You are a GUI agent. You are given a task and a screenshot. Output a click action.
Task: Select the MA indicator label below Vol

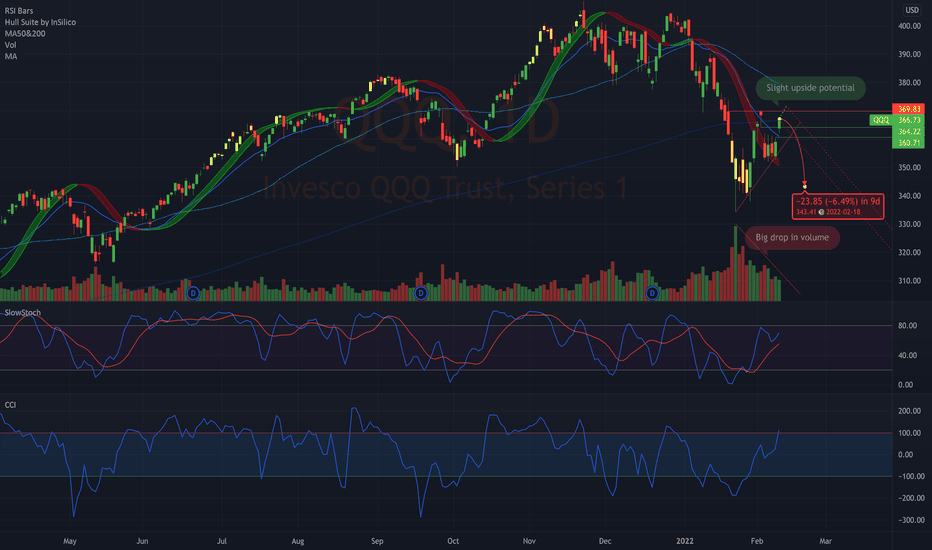[x=11, y=56]
